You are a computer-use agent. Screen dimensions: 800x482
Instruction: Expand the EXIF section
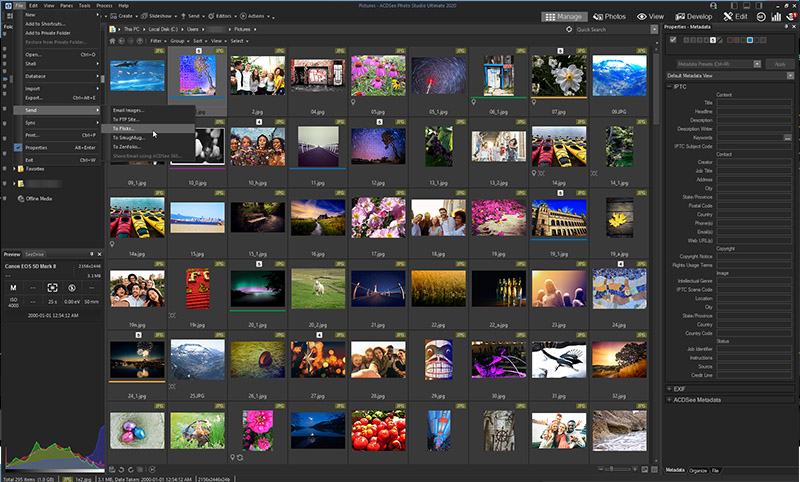tap(680, 388)
